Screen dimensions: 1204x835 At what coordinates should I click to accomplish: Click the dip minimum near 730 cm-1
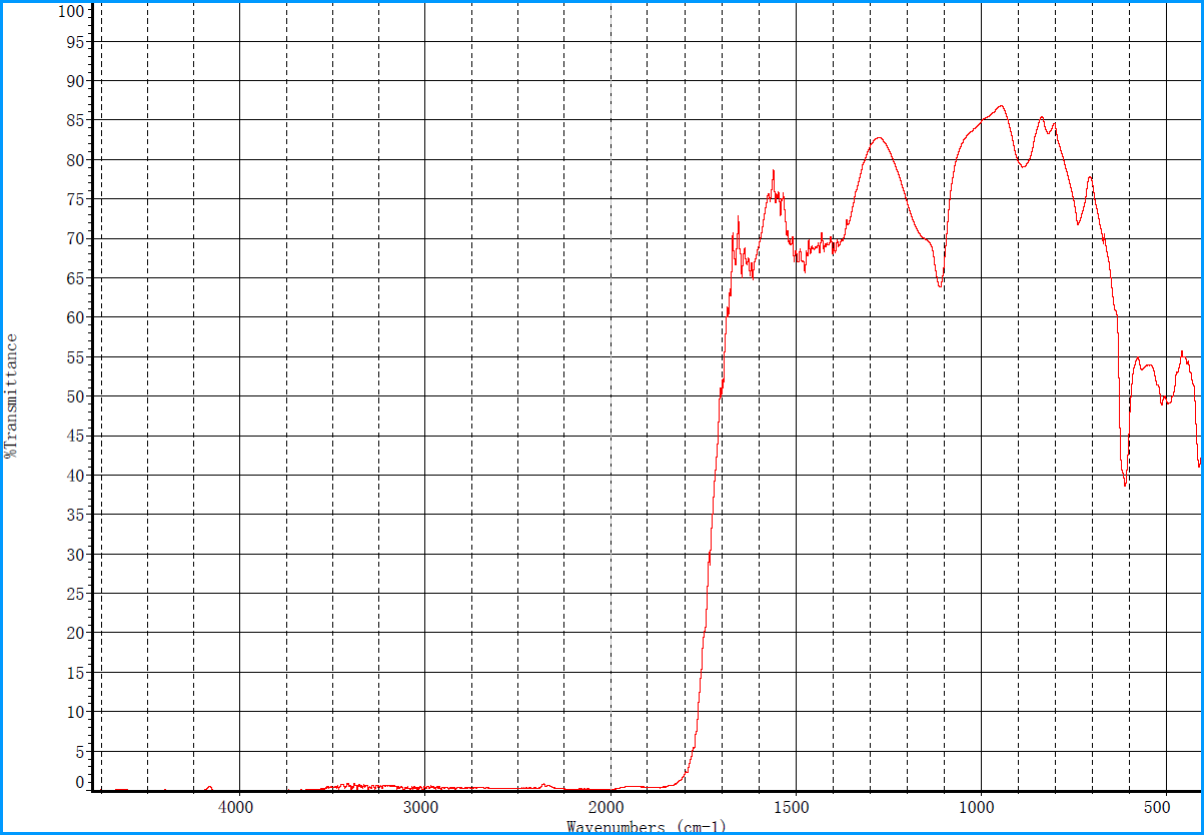[x=1078, y=224]
